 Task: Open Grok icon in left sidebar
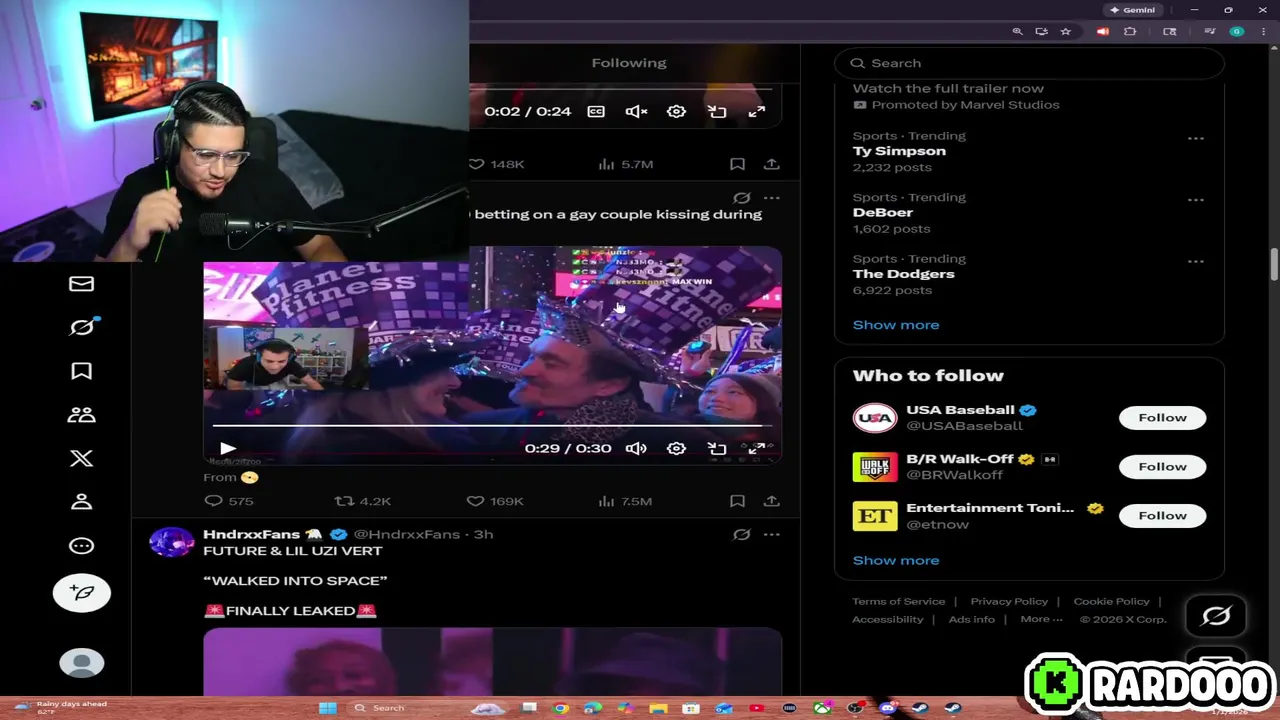coord(82,327)
